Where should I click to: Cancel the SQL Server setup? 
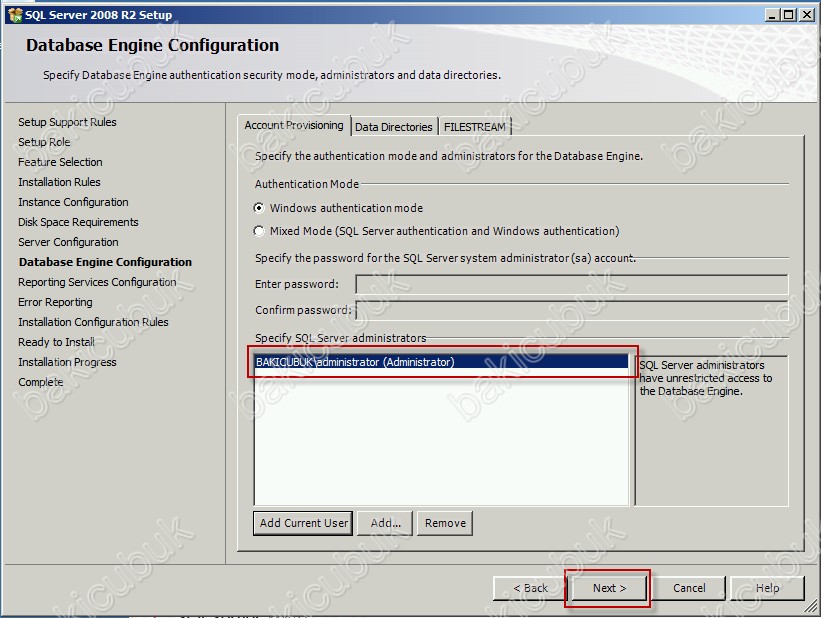(x=689, y=588)
